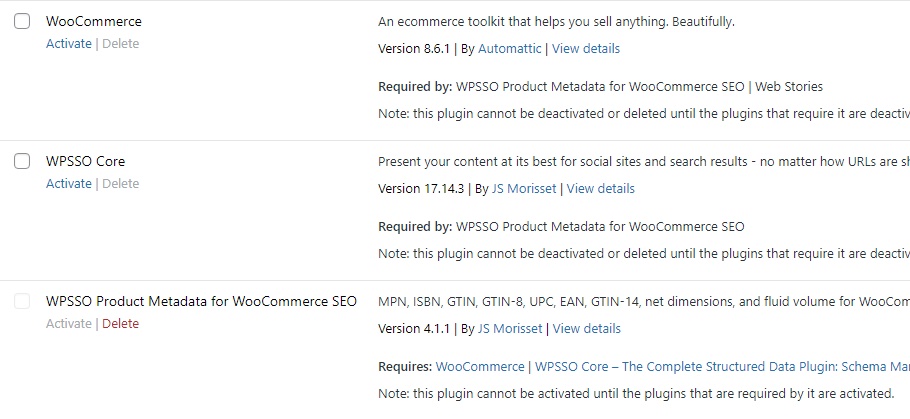This screenshot has width=910, height=419.
Task: Click greyed Activate under WPSSO Product Metadata
Action: click(x=68, y=324)
